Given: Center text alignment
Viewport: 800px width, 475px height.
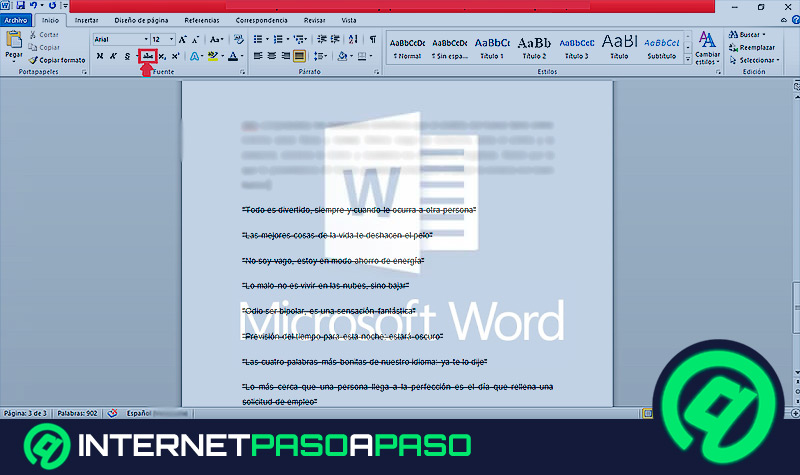Looking at the screenshot, I should 272,56.
